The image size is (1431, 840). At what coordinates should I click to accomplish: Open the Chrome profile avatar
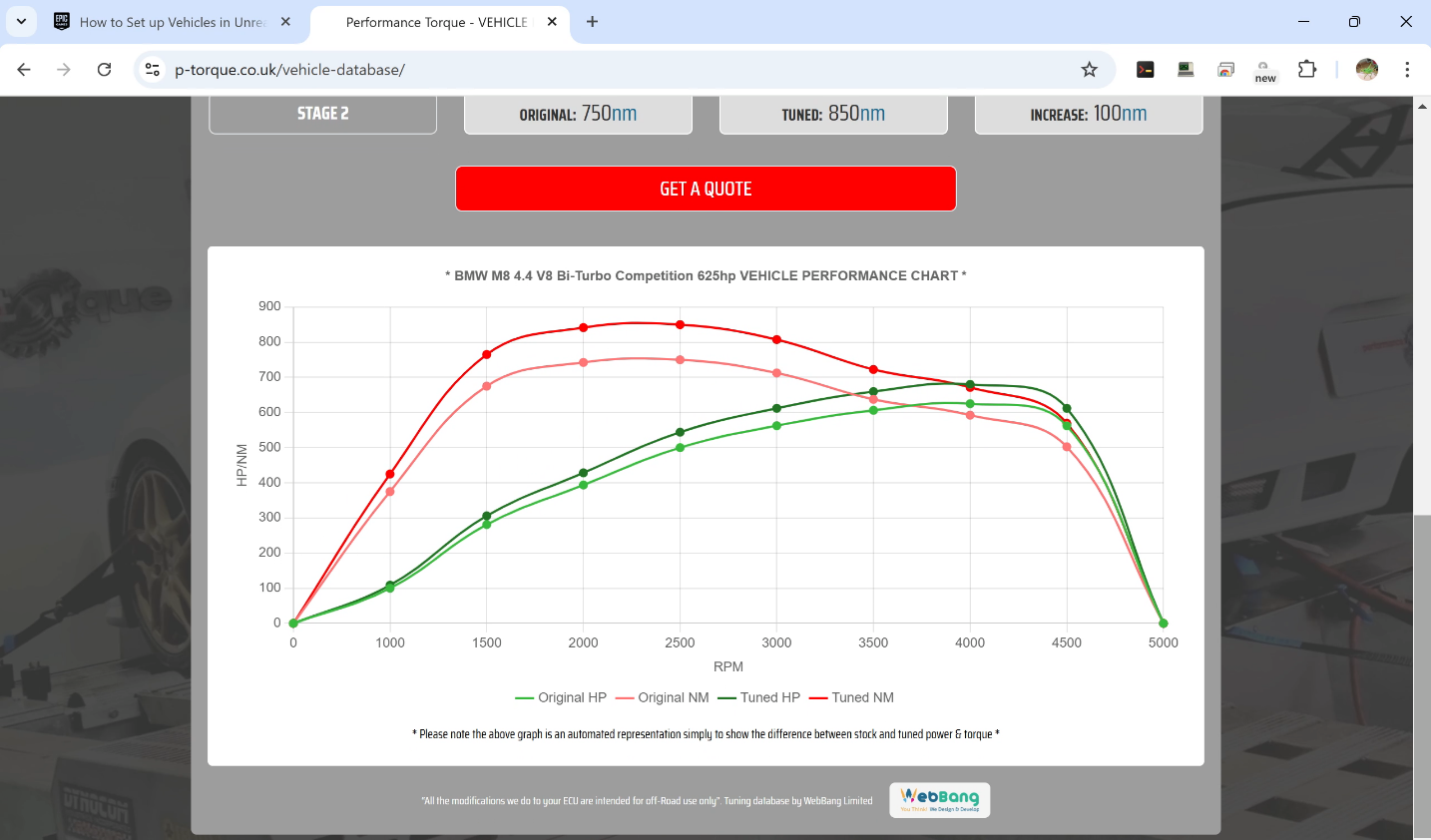click(x=1367, y=70)
